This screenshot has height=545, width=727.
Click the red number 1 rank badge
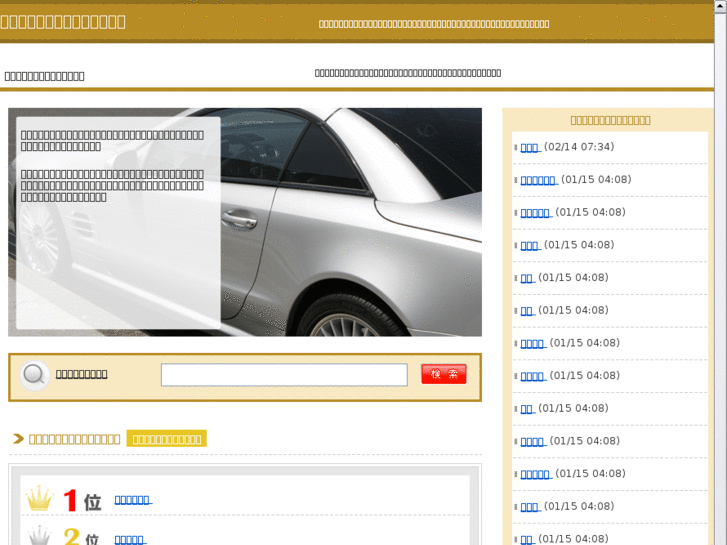coord(71,500)
